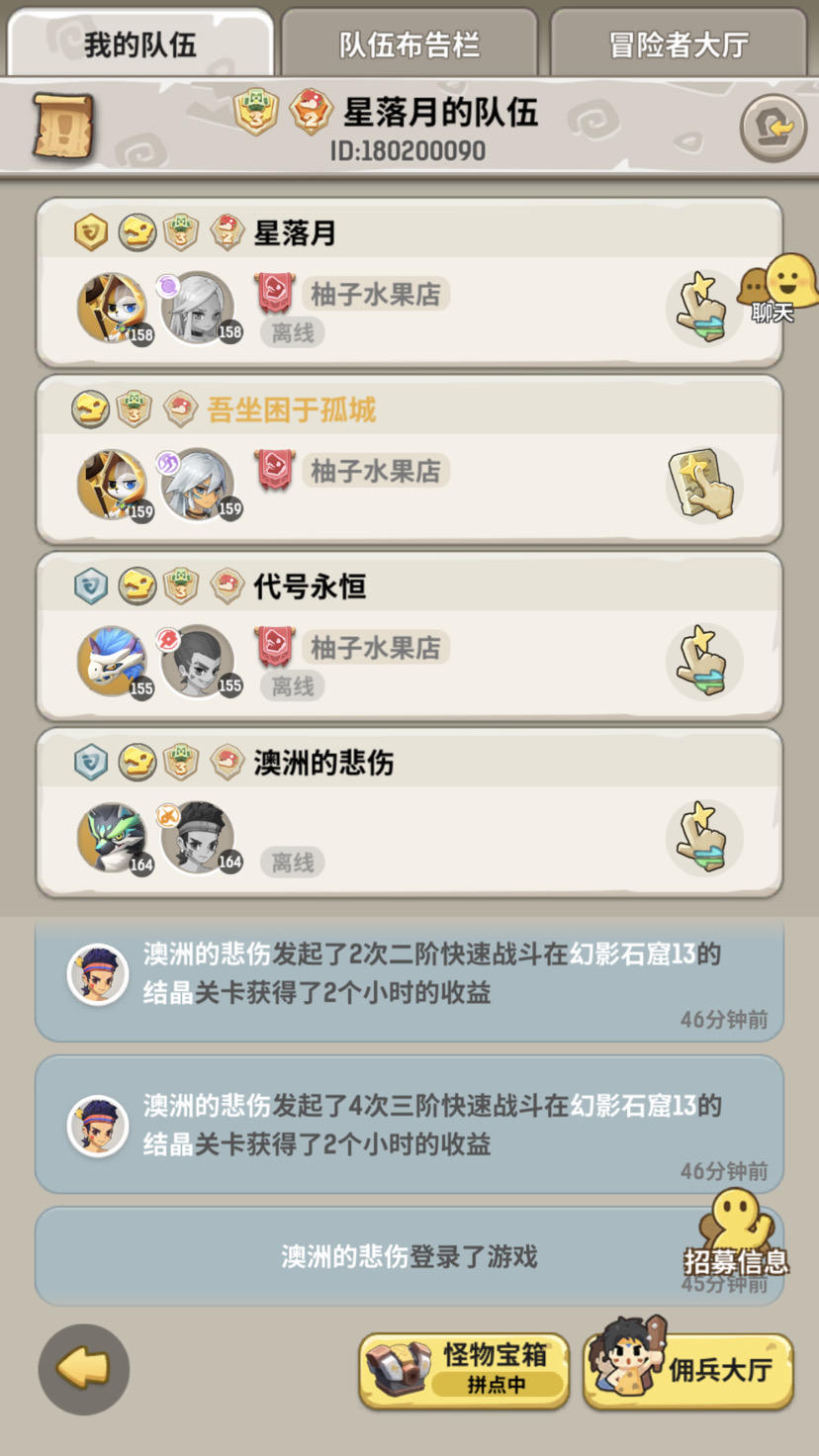Switch to the 队伍布告栏 tab
819x1456 pixels.
(x=409, y=45)
